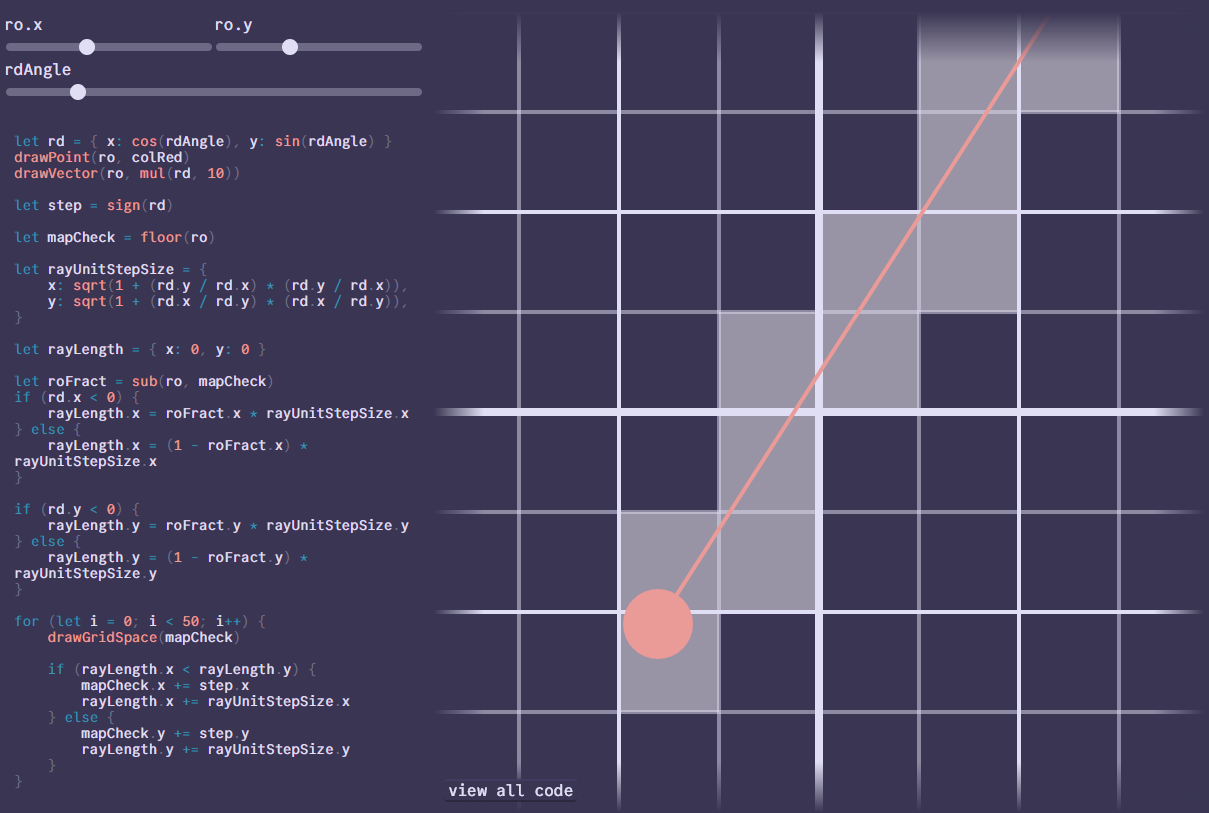Image resolution: width=1209 pixels, height=813 pixels.
Task: Click the 'if (rd.y < 0)' condition line
Action: (x=77, y=509)
